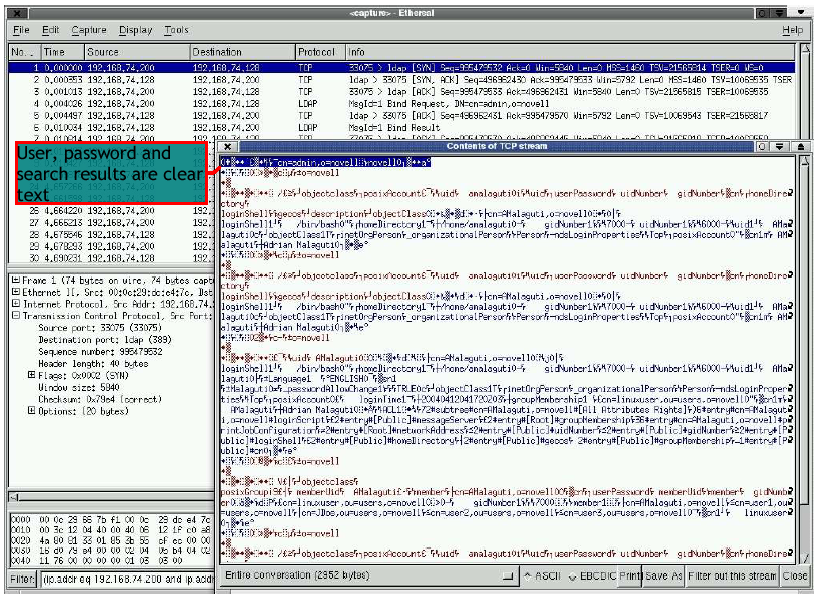Click the hex dump row starting with 0000
814x596 pixels.
click(x=112, y=519)
